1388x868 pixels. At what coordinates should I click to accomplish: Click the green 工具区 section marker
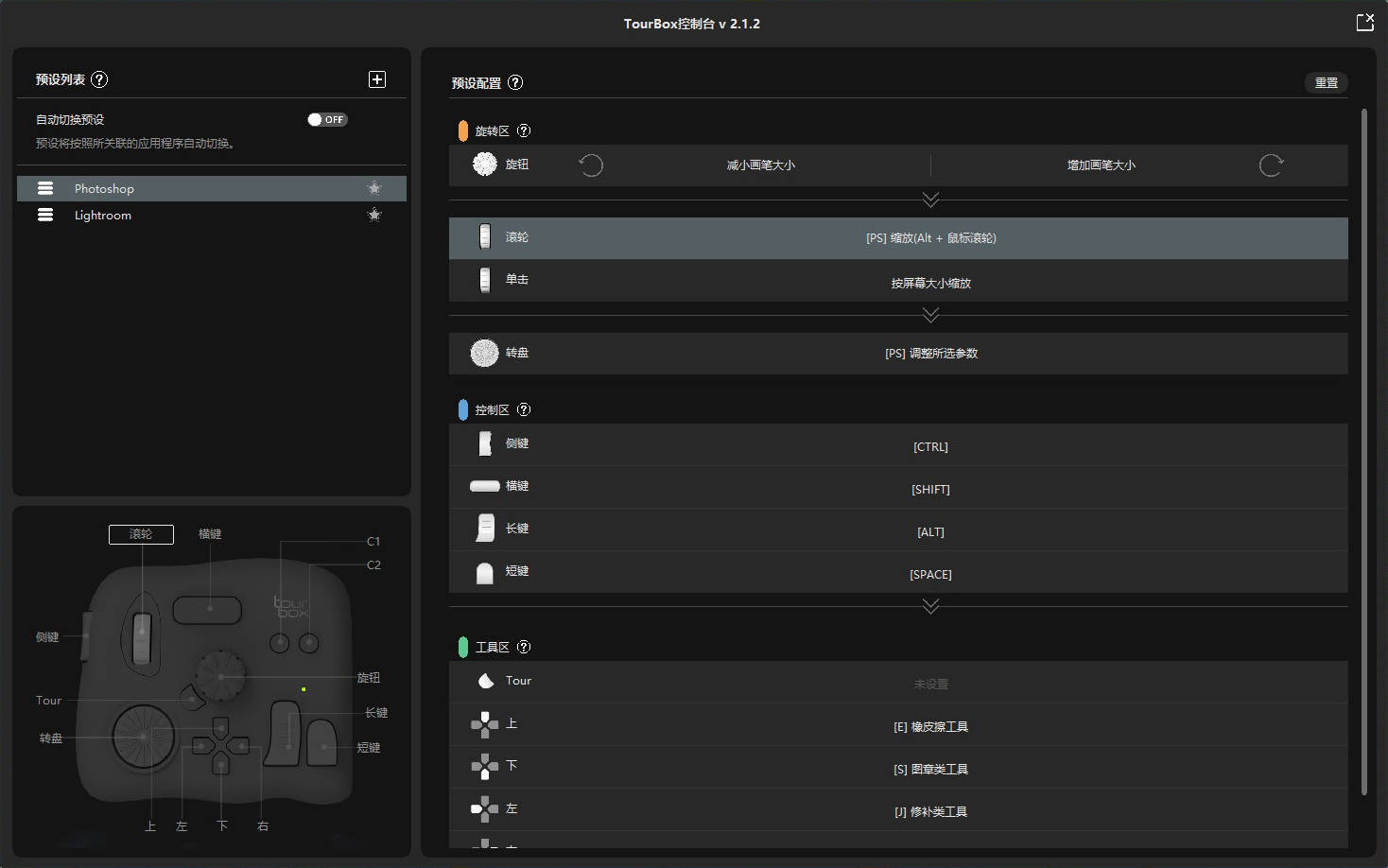tap(463, 647)
